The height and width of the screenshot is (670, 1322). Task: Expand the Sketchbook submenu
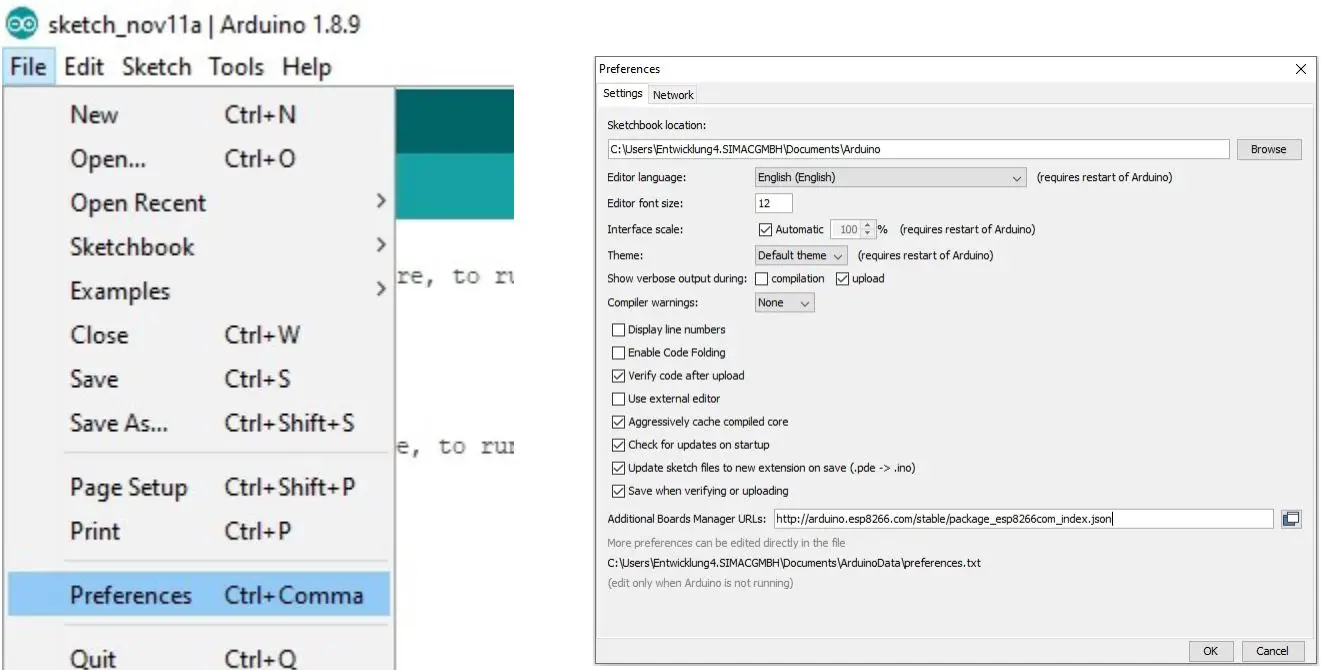(199, 247)
